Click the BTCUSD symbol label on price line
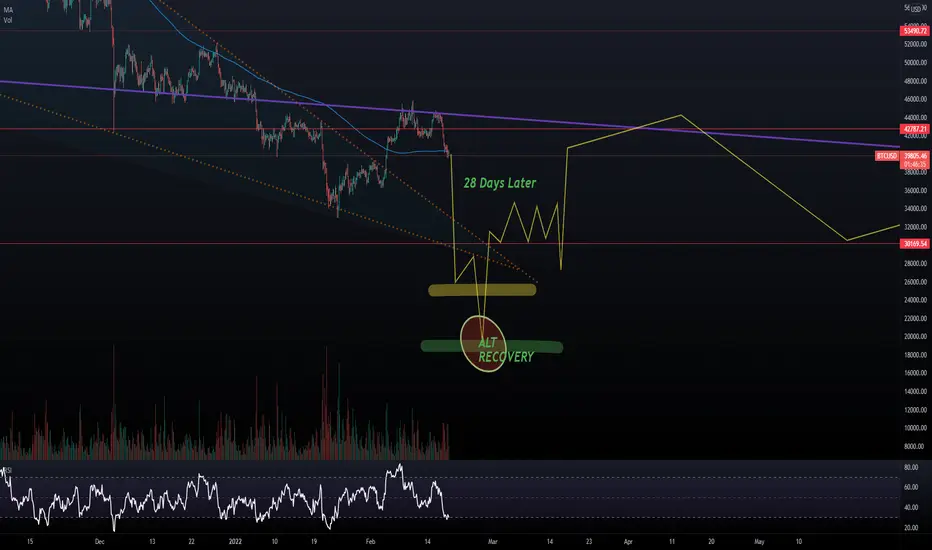The height and width of the screenshot is (550, 932). point(886,156)
